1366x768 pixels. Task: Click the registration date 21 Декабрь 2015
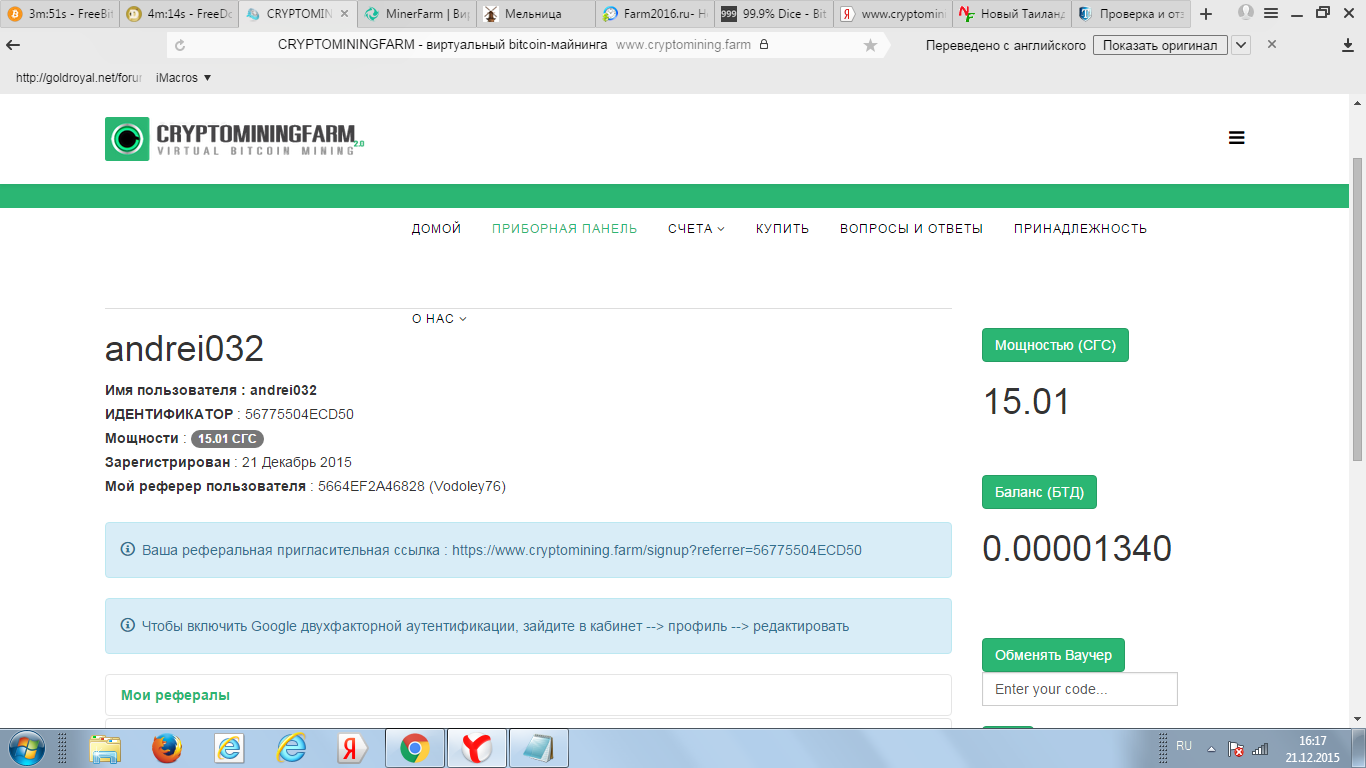point(297,462)
